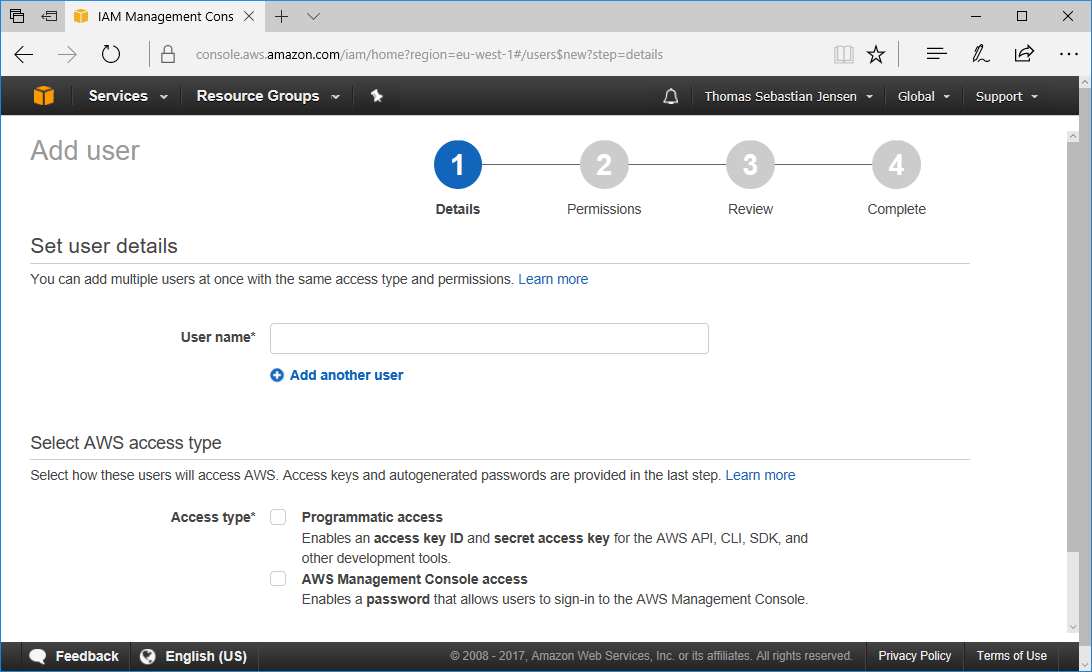Viewport: 1092px width, 672px height.
Task: Click the pin shortcut icon in AWS navbar
Action: point(377,96)
